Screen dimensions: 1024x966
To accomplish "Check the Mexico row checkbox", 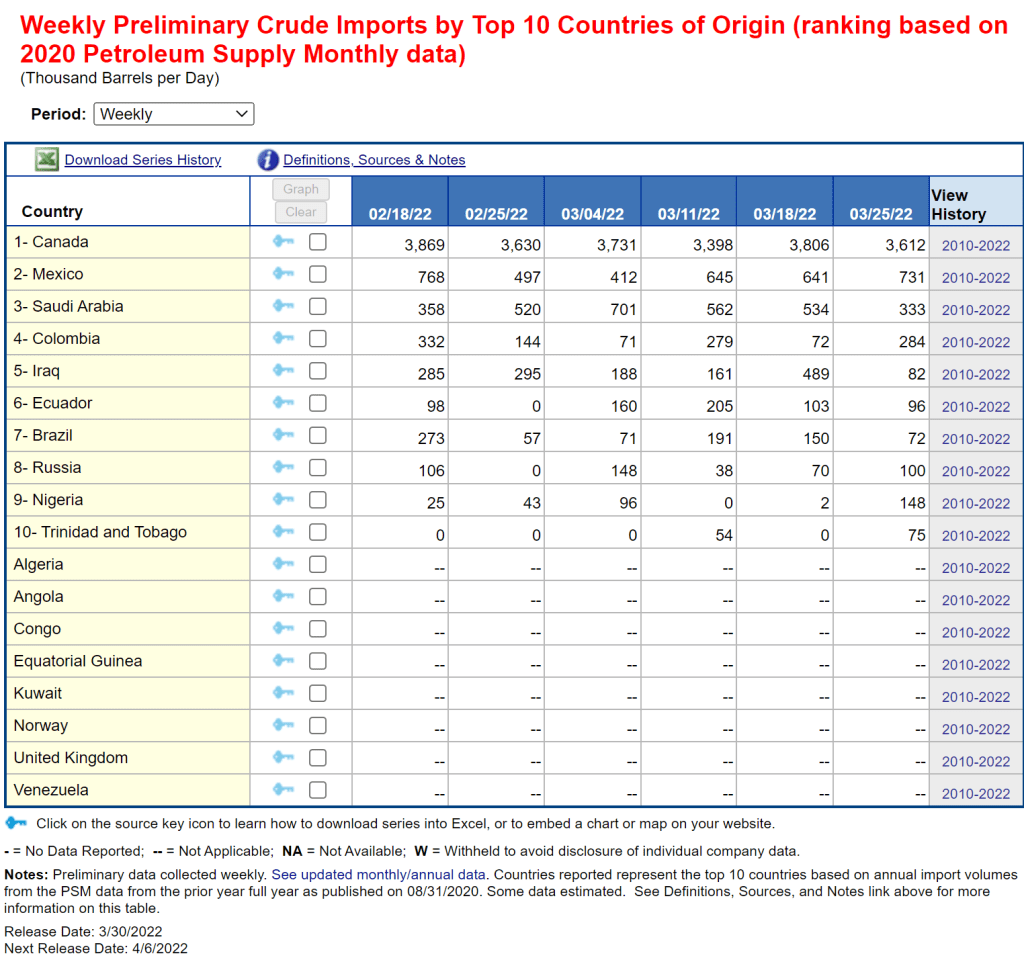I will coord(317,274).
